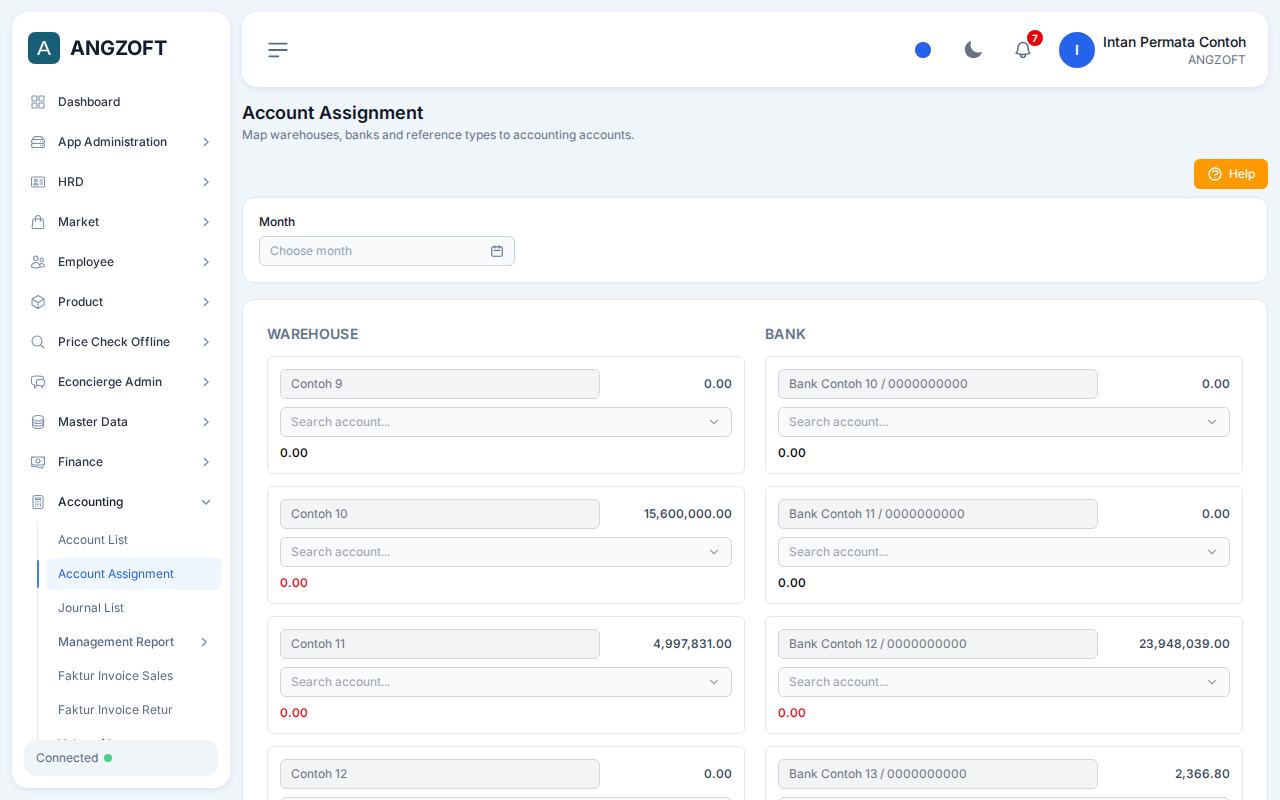Open Search account dropdown for Bank Contoh 12
Viewport: 1280px width, 800px height.
tap(1004, 682)
